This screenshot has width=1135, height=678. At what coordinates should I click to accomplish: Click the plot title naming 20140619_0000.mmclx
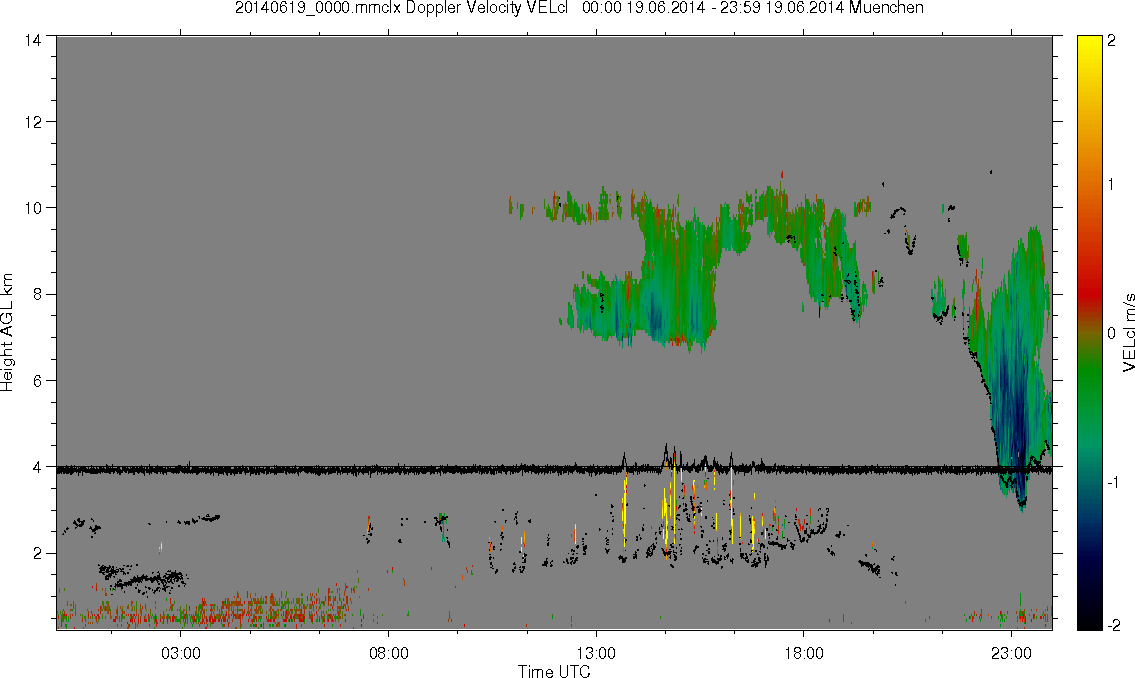click(579, 8)
